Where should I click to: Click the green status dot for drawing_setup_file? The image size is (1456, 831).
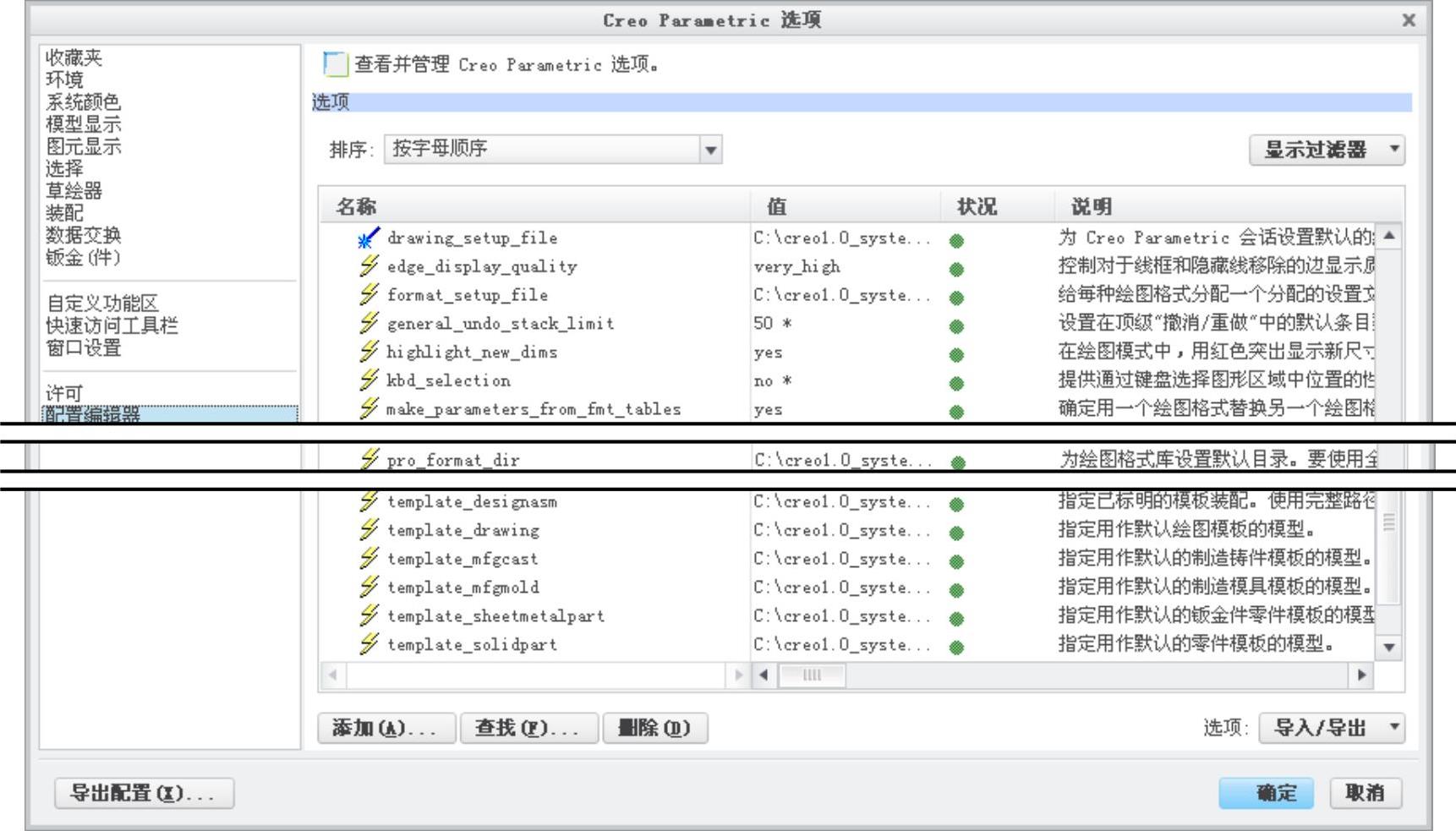coord(956,241)
